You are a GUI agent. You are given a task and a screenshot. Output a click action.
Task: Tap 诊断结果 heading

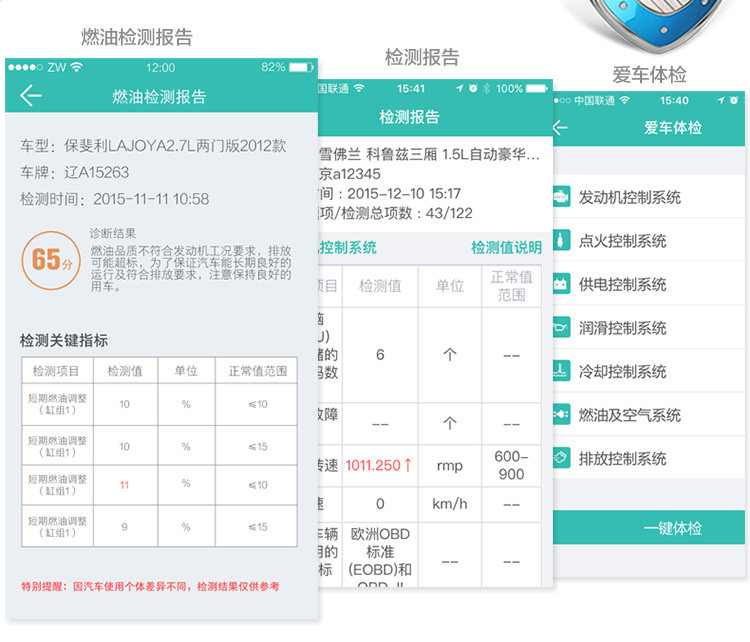(x=113, y=233)
